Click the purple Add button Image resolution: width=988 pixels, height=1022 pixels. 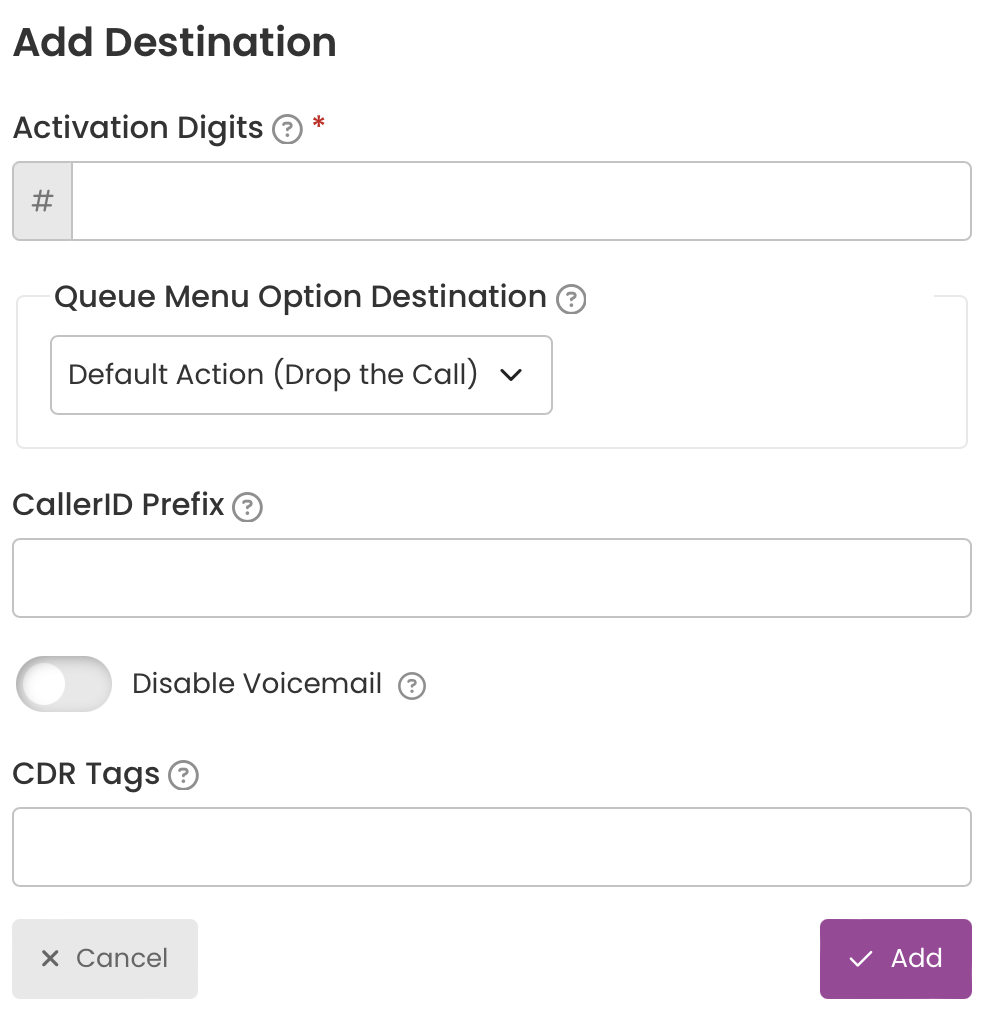pos(896,959)
